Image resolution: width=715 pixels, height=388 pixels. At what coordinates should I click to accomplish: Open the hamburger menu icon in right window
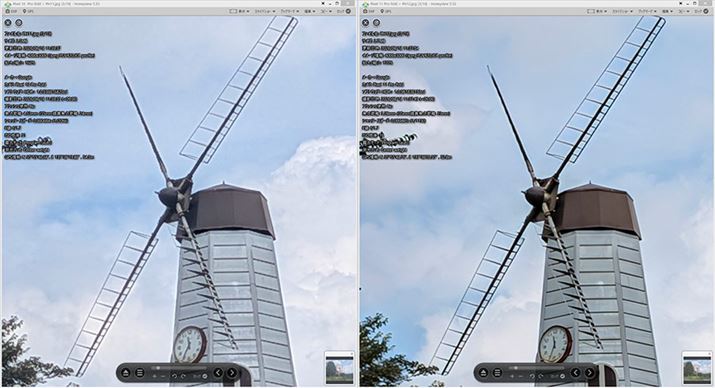click(497, 373)
